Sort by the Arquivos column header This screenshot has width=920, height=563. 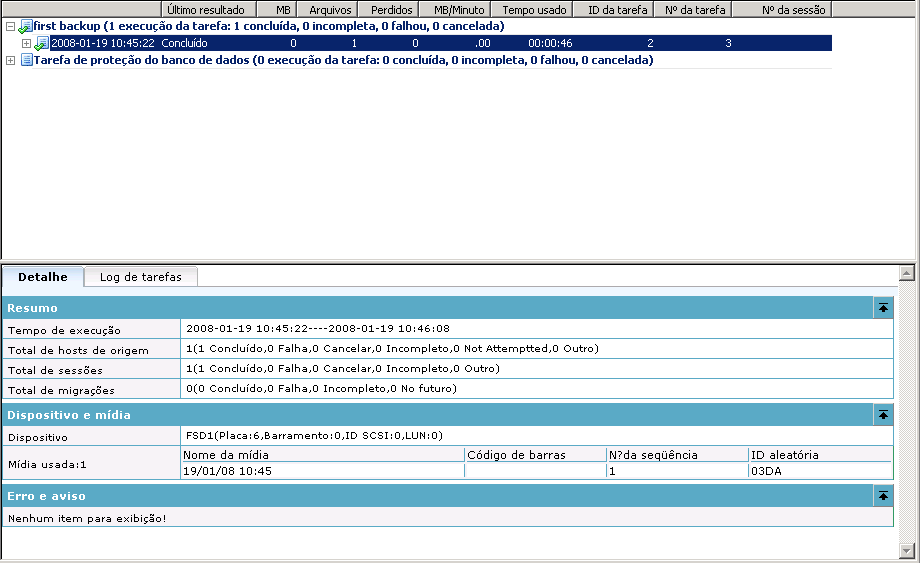[x=327, y=9]
